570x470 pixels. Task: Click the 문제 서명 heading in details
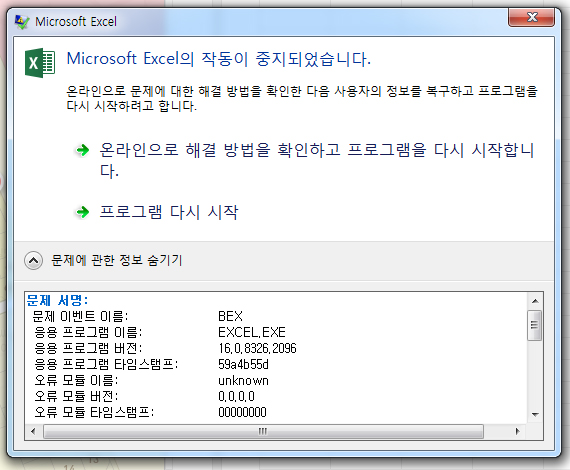coord(57,300)
